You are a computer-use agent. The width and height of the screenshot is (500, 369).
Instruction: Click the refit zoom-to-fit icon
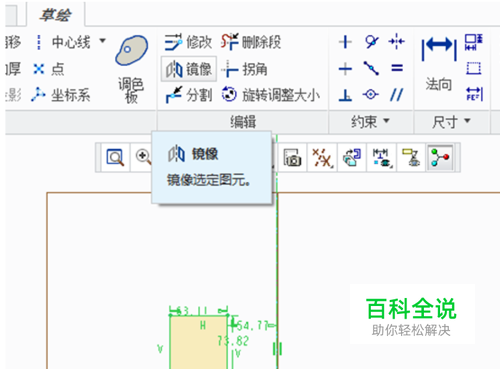point(115,157)
